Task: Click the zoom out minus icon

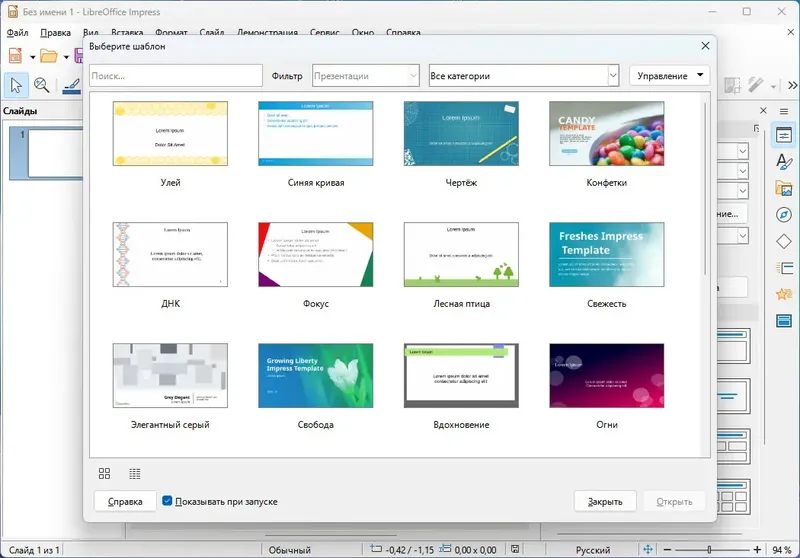Action: [667, 550]
